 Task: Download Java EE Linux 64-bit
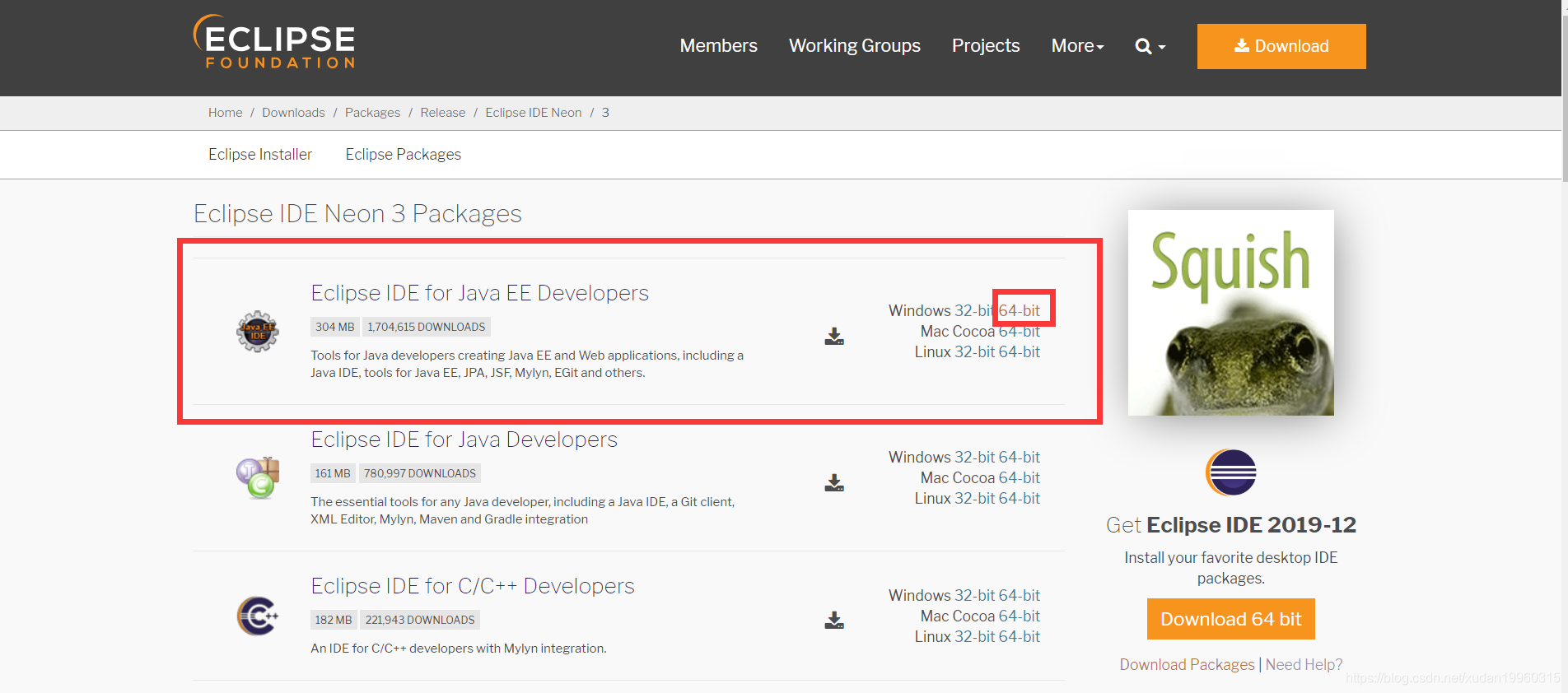coord(1020,351)
